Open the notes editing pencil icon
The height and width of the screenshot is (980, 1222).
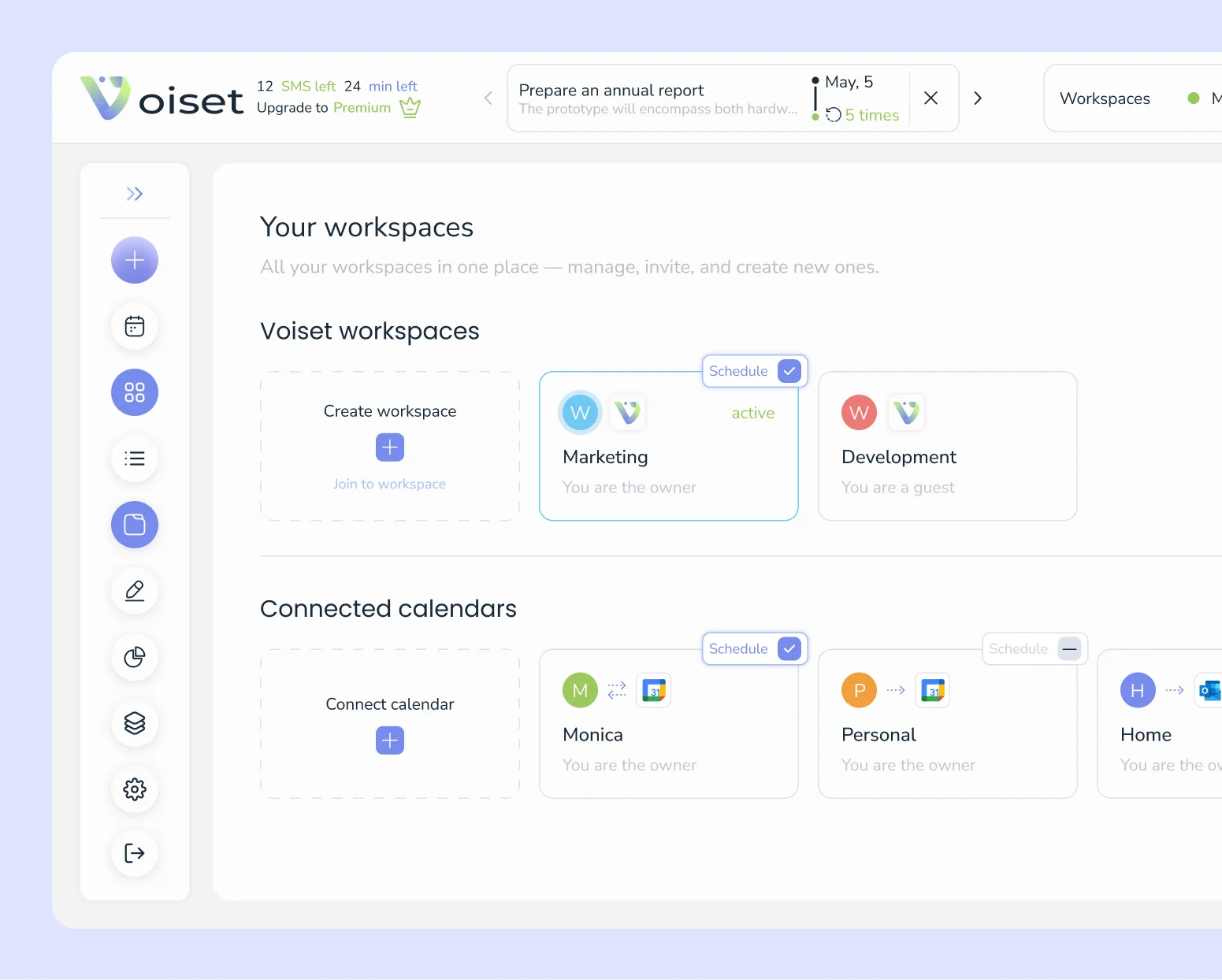click(x=135, y=591)
